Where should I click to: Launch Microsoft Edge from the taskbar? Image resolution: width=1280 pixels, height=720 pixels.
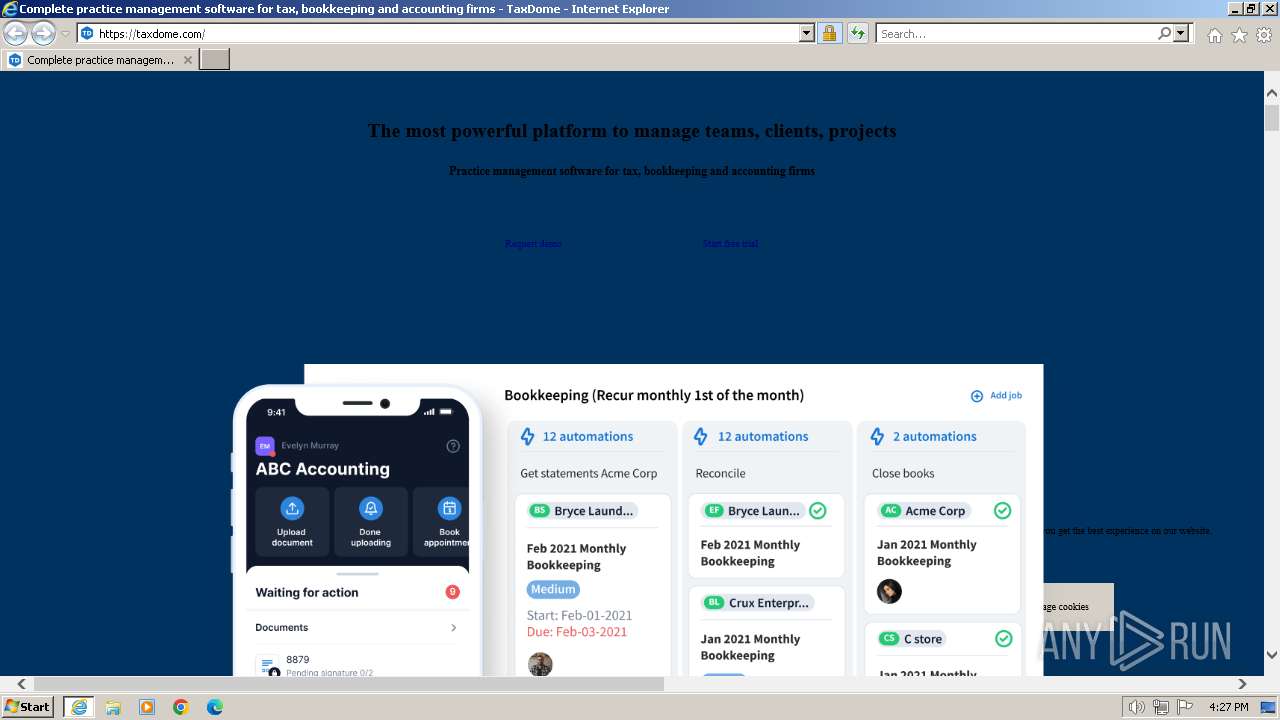pos(215,707)
